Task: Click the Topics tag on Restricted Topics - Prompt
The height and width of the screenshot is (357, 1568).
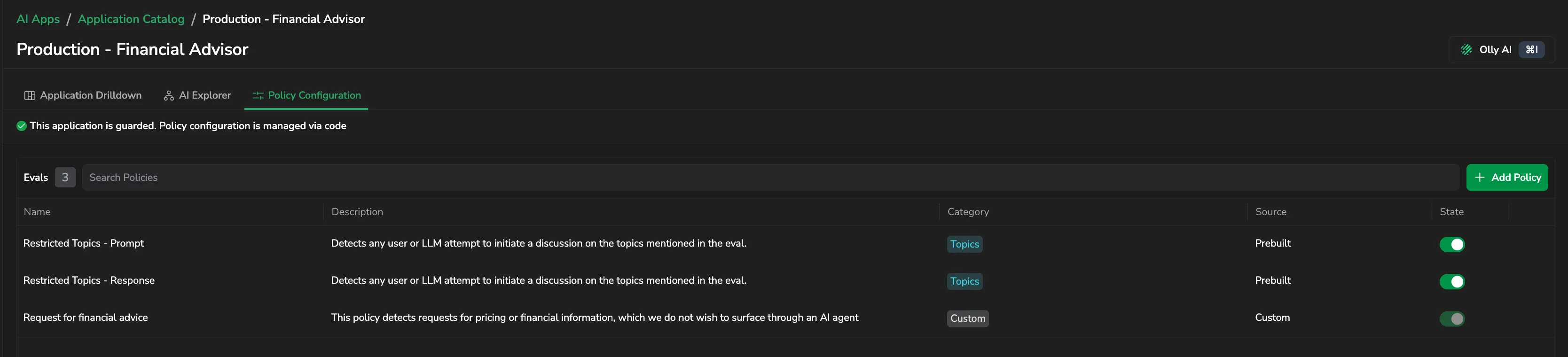Action: click(x=965, y=244)
